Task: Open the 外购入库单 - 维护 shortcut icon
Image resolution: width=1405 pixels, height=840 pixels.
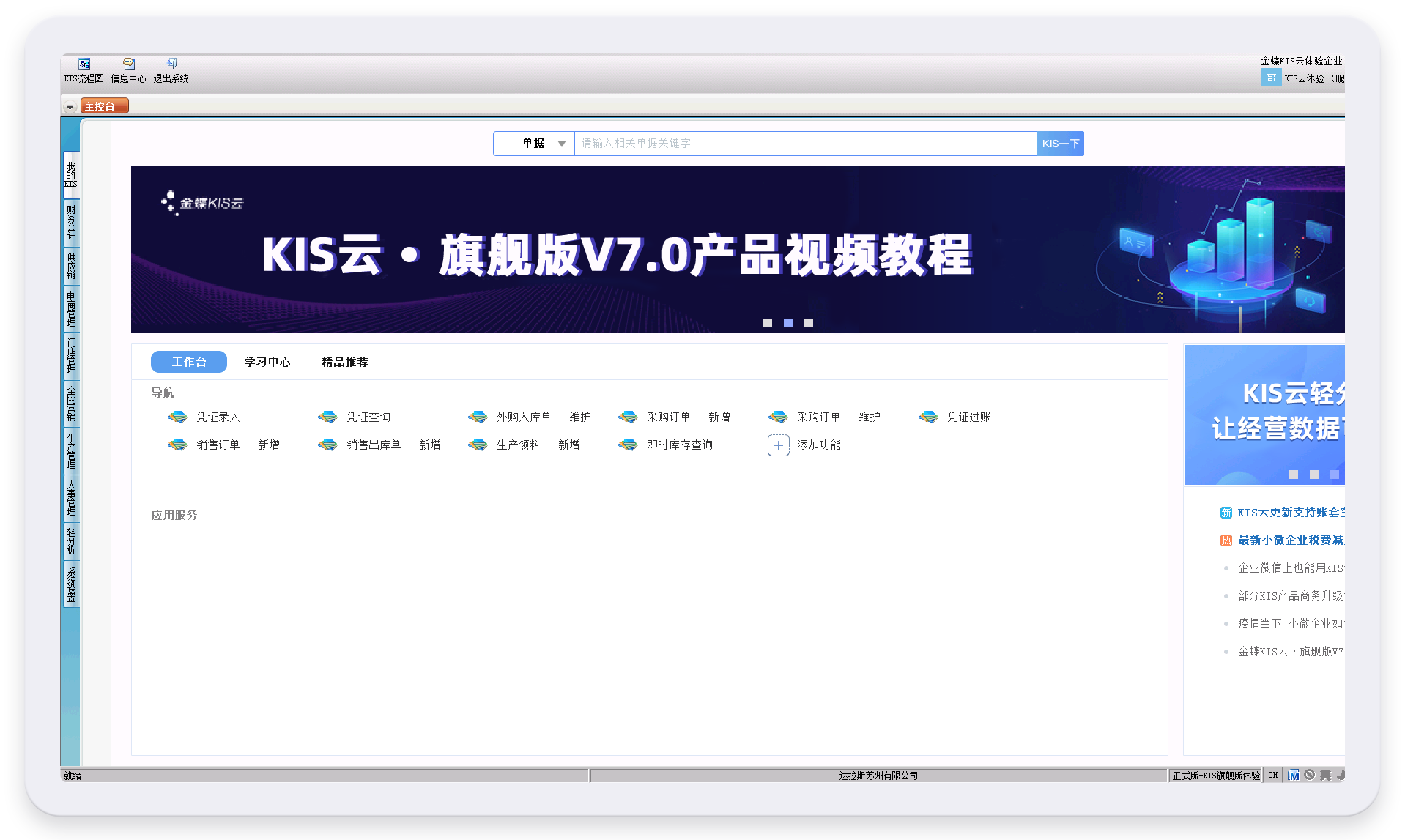Action: [478, 417]
